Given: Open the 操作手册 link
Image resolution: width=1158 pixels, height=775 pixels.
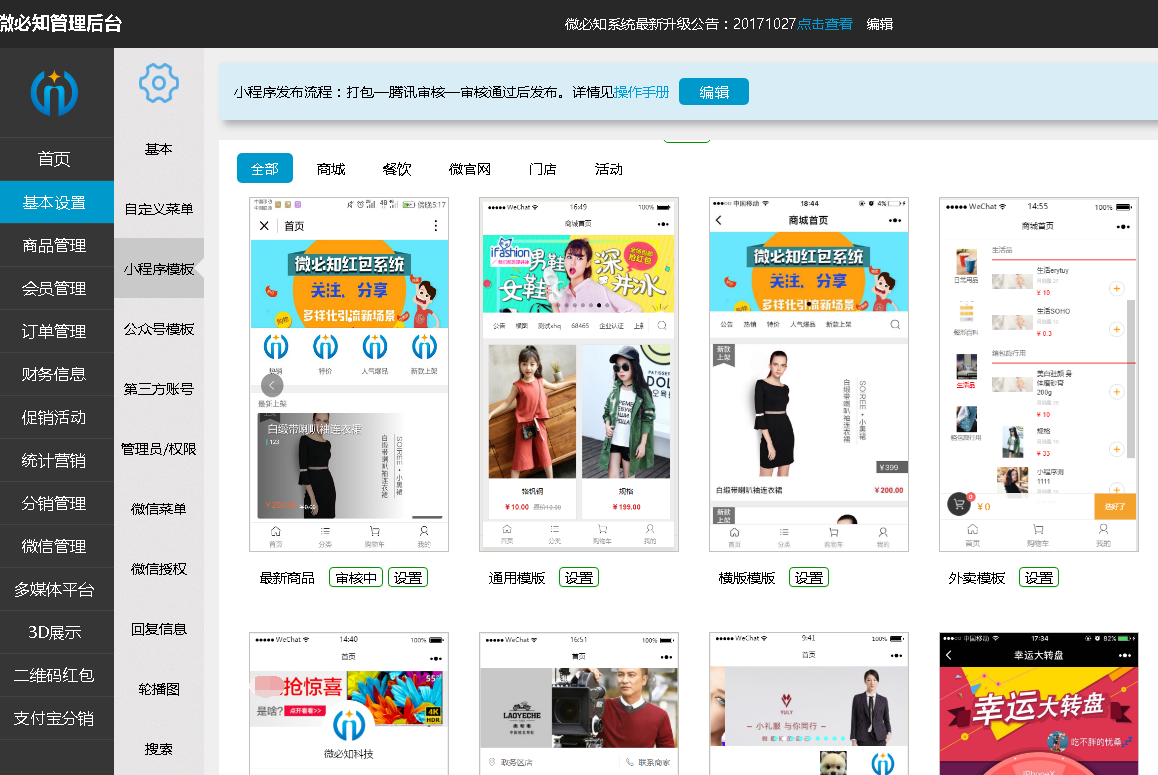Looking at the screenshot, I should (x=641, y=92).
